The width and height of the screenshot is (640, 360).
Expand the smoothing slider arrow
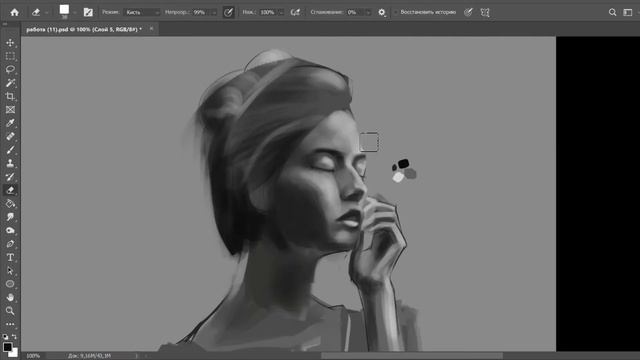(369, 12)
